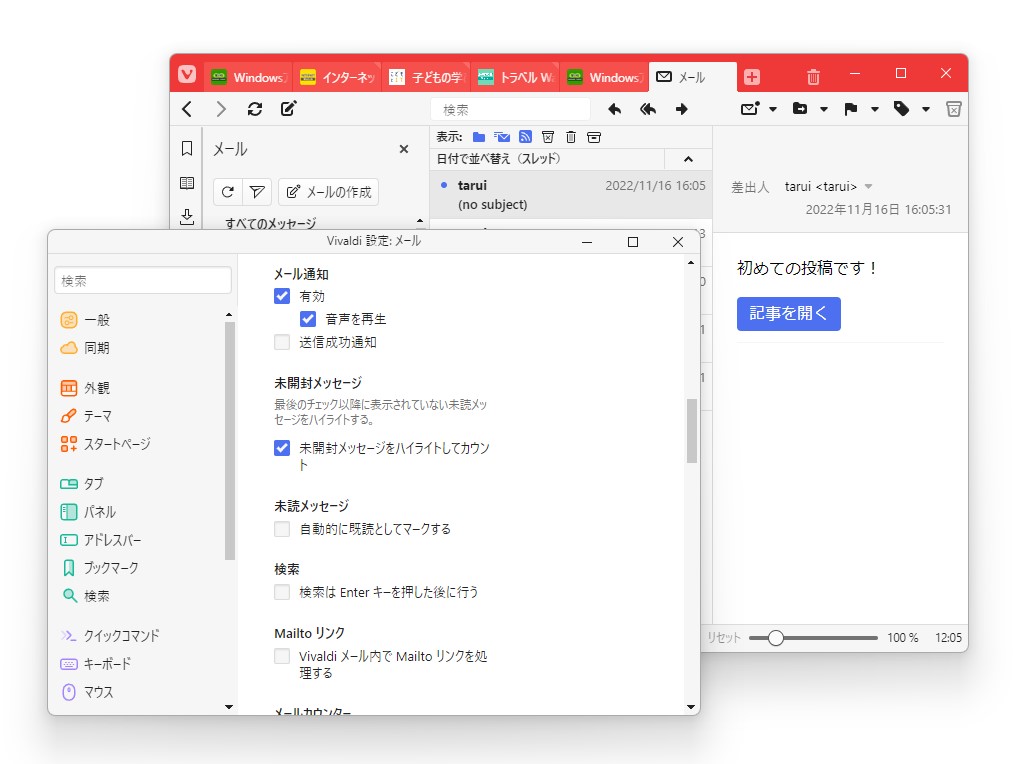The width and height of the screenshot is (1019, 764).
Task: Click the label tag icon in the toolbar
Action: [901, 108]
